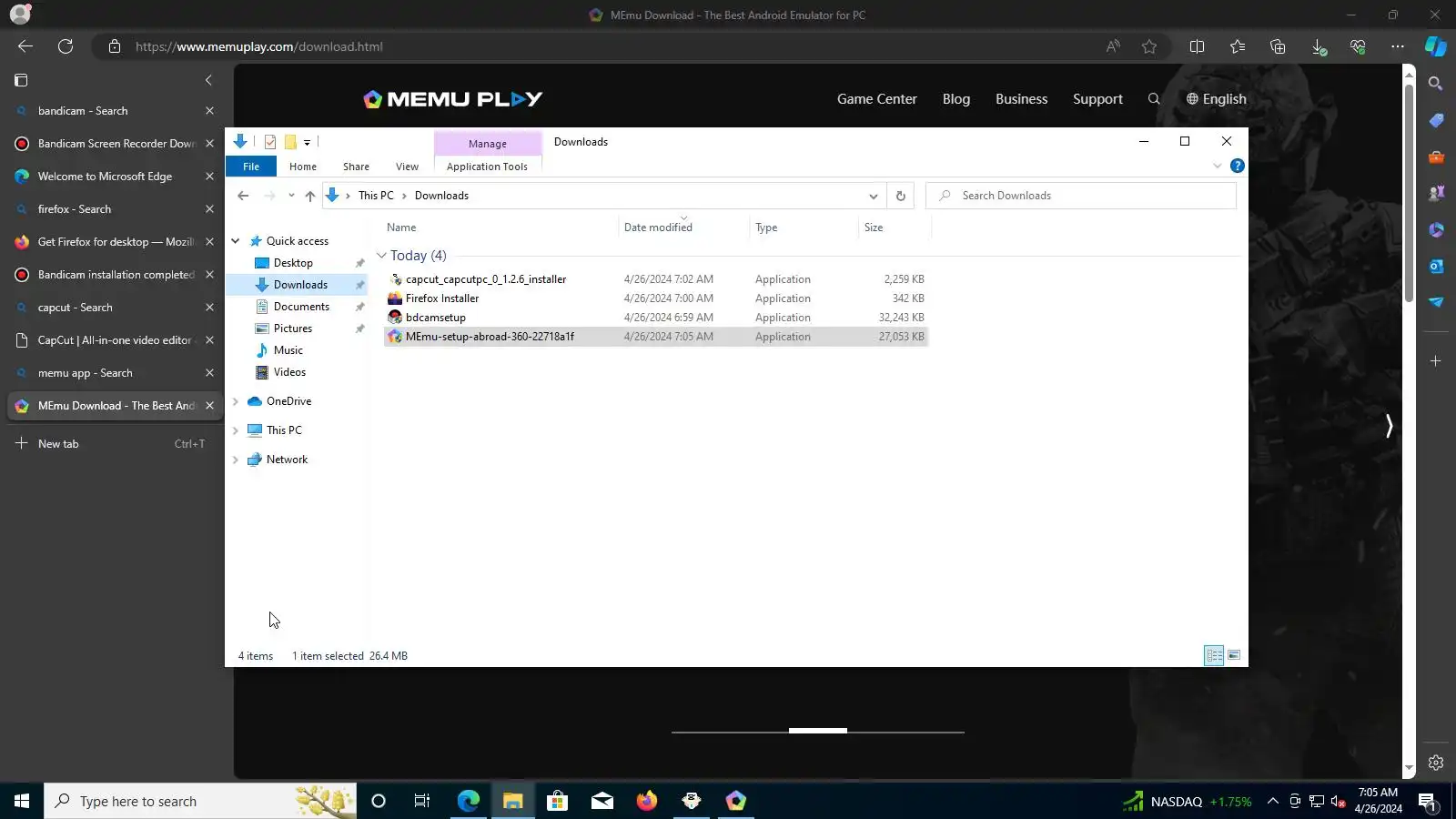The width and height of the screenshot is (1456, 819).
Task: Open Edge sidebar settings gear
Action: pyautogui.click(x=1436, y=763)
